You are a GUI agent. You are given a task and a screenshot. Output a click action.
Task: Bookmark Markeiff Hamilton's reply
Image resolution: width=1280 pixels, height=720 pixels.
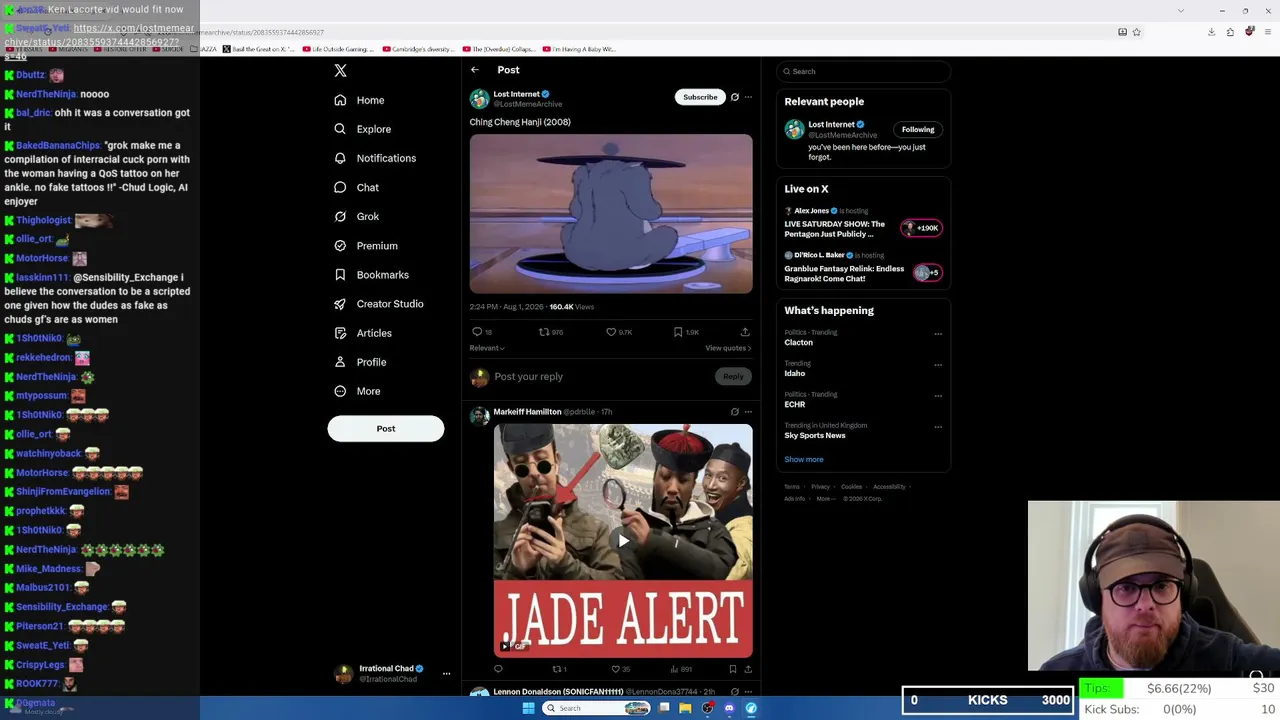coord(732,669)
